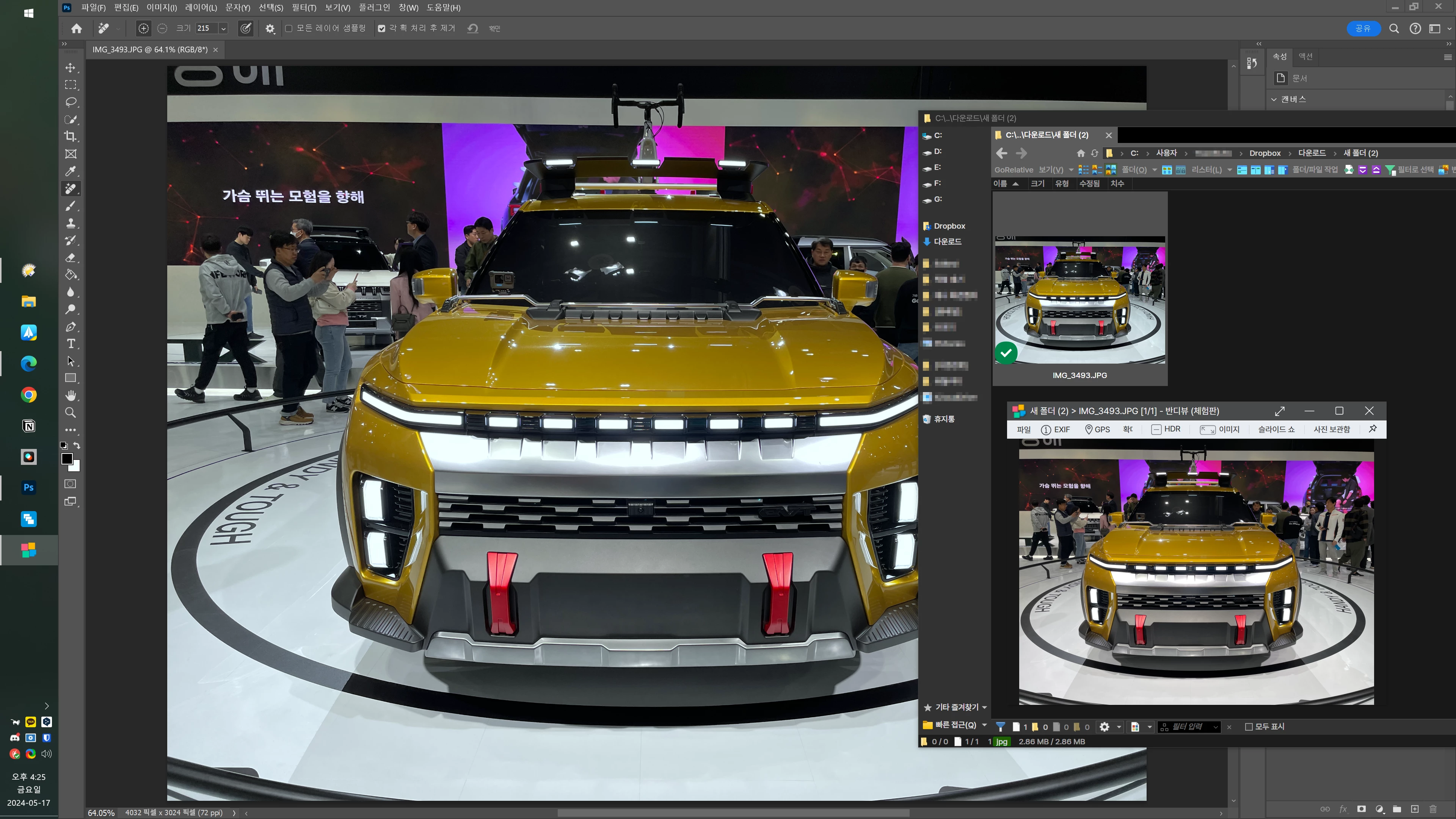Select the Zoom tool in toolbar
The image size is (1456, 819).
71,413
